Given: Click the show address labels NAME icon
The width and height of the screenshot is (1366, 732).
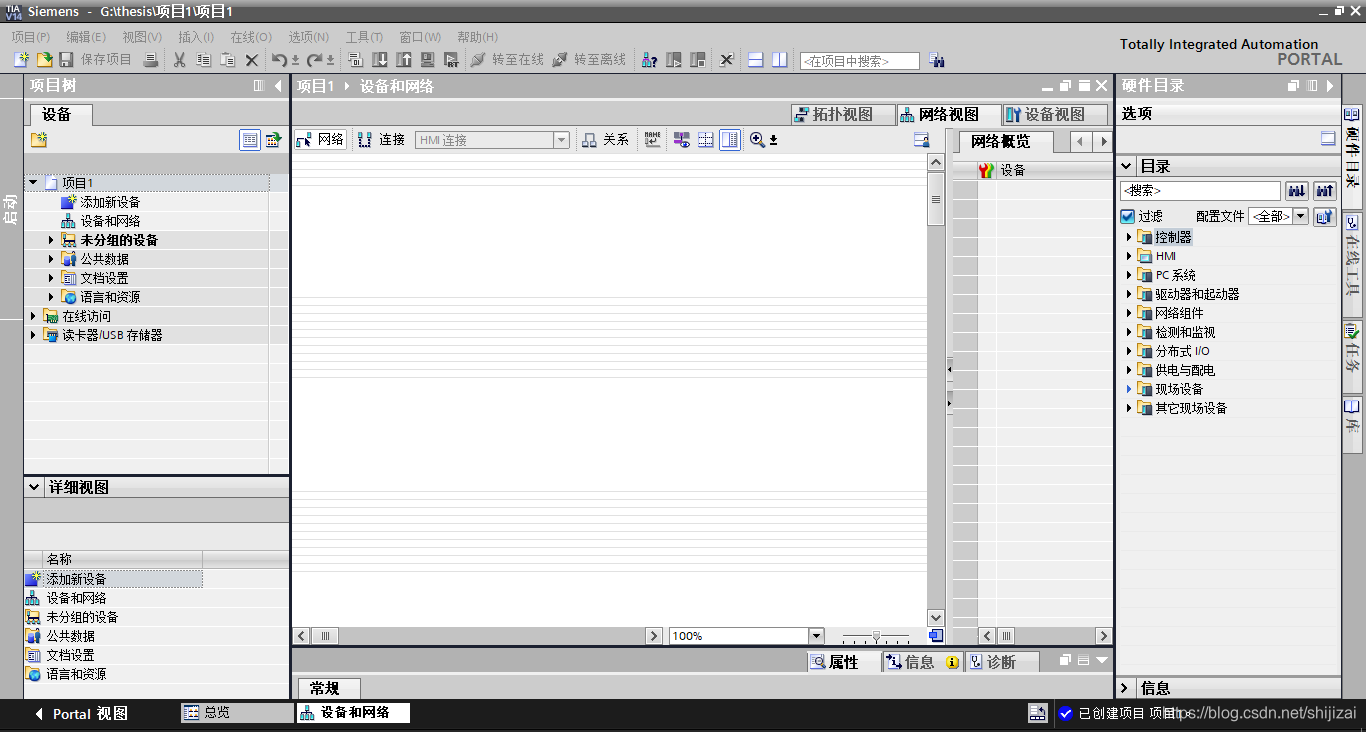Looking at the screenshot, I should click(652, 140).
